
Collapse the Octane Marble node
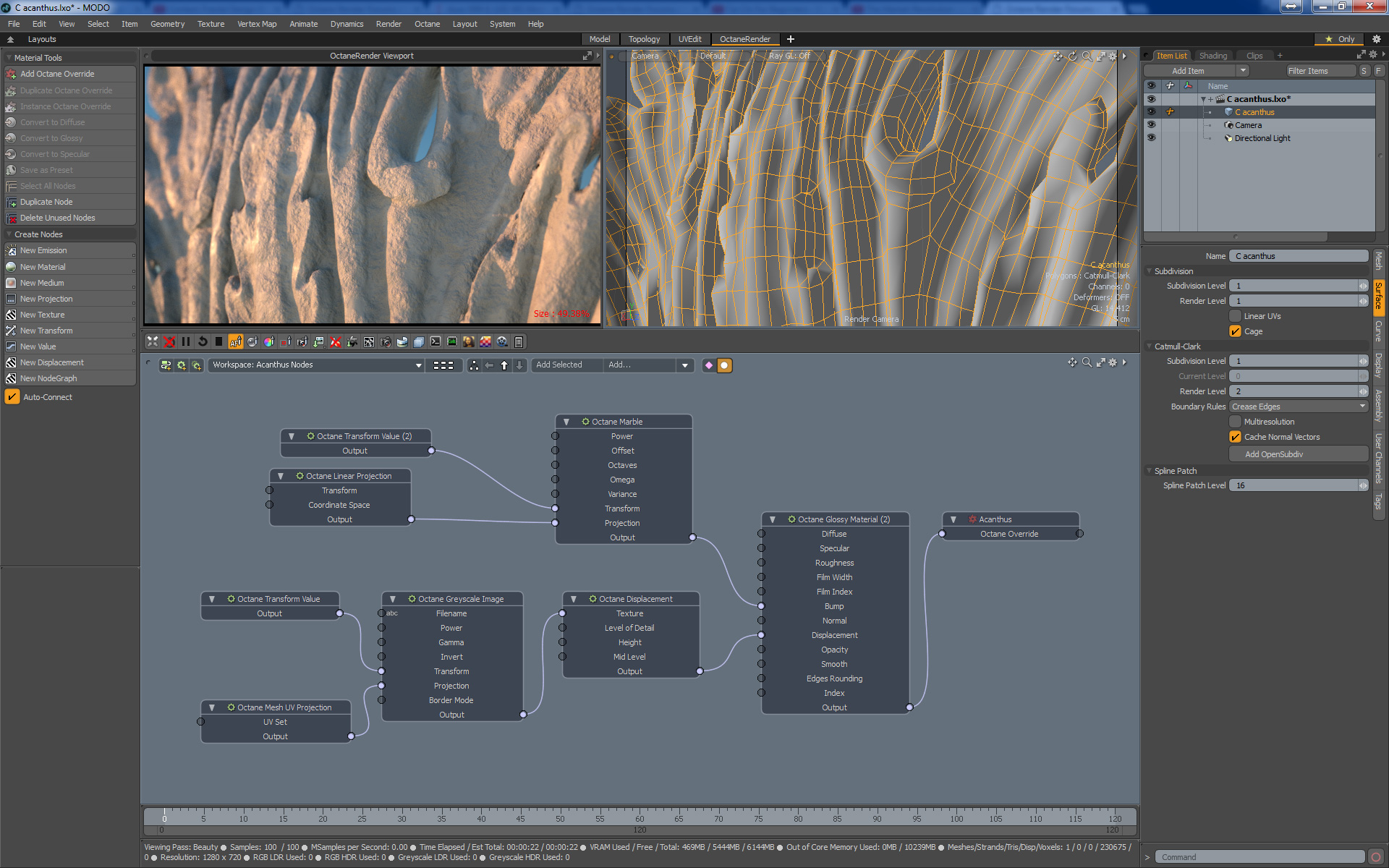(x=566, y=422)
